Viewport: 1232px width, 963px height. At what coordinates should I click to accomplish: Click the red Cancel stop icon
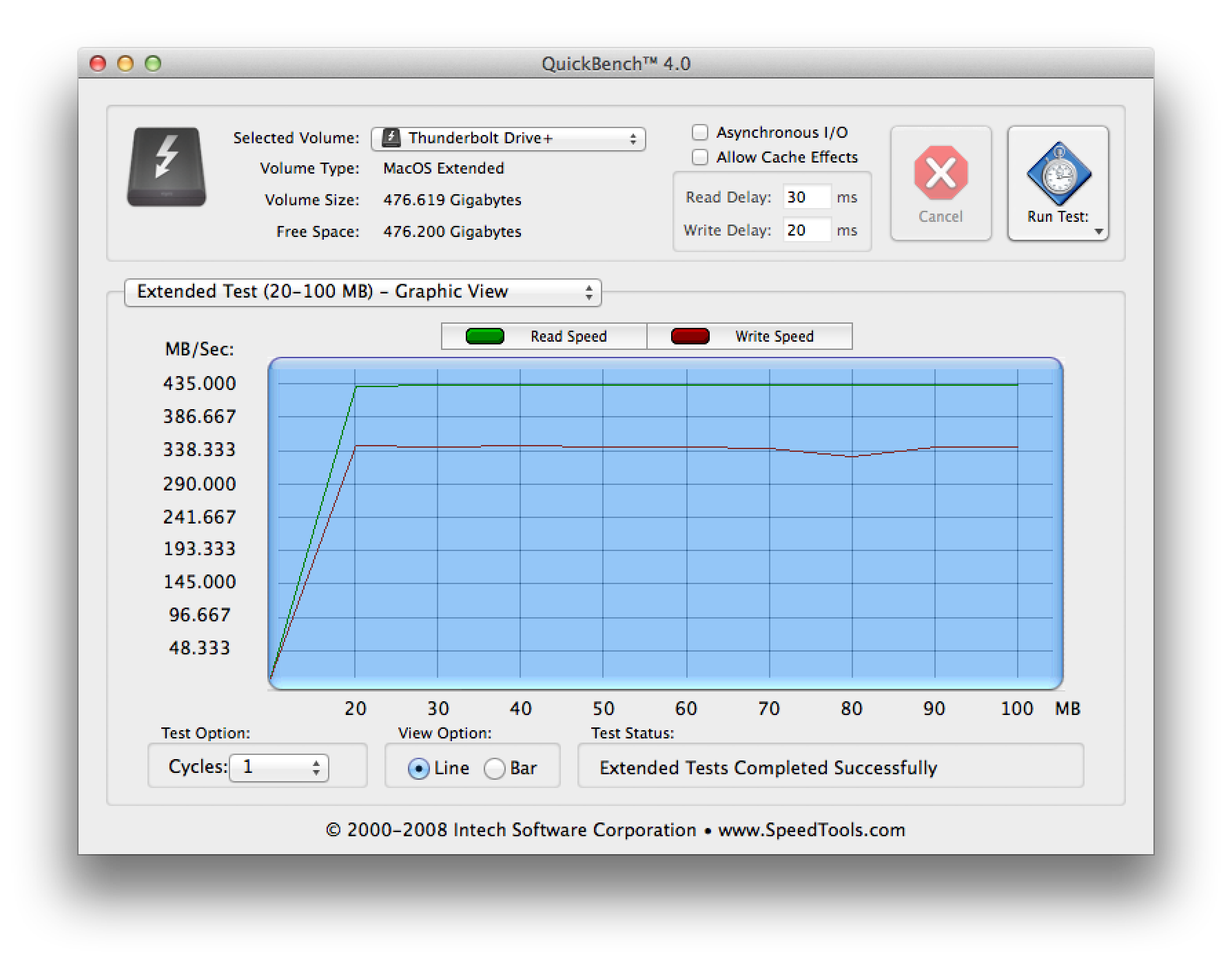(941, 172)
